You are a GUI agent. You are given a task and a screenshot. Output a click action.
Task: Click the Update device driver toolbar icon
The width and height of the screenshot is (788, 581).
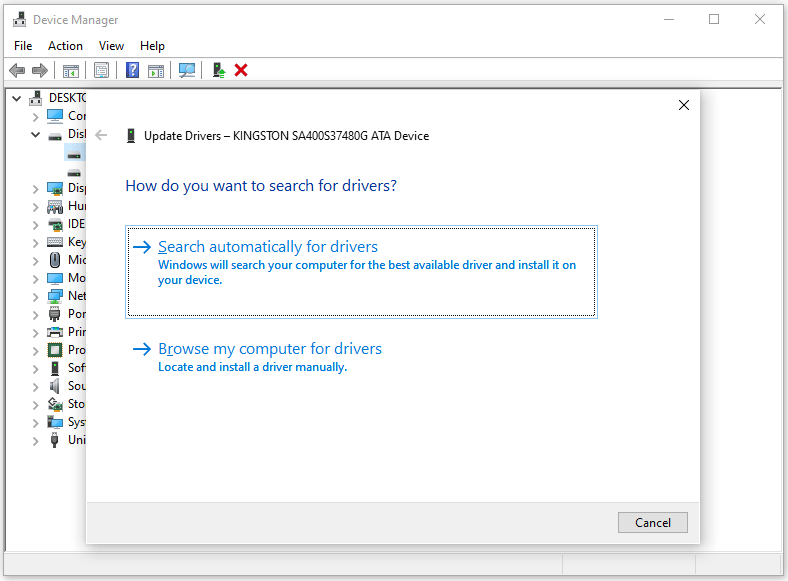pos(219,70)
